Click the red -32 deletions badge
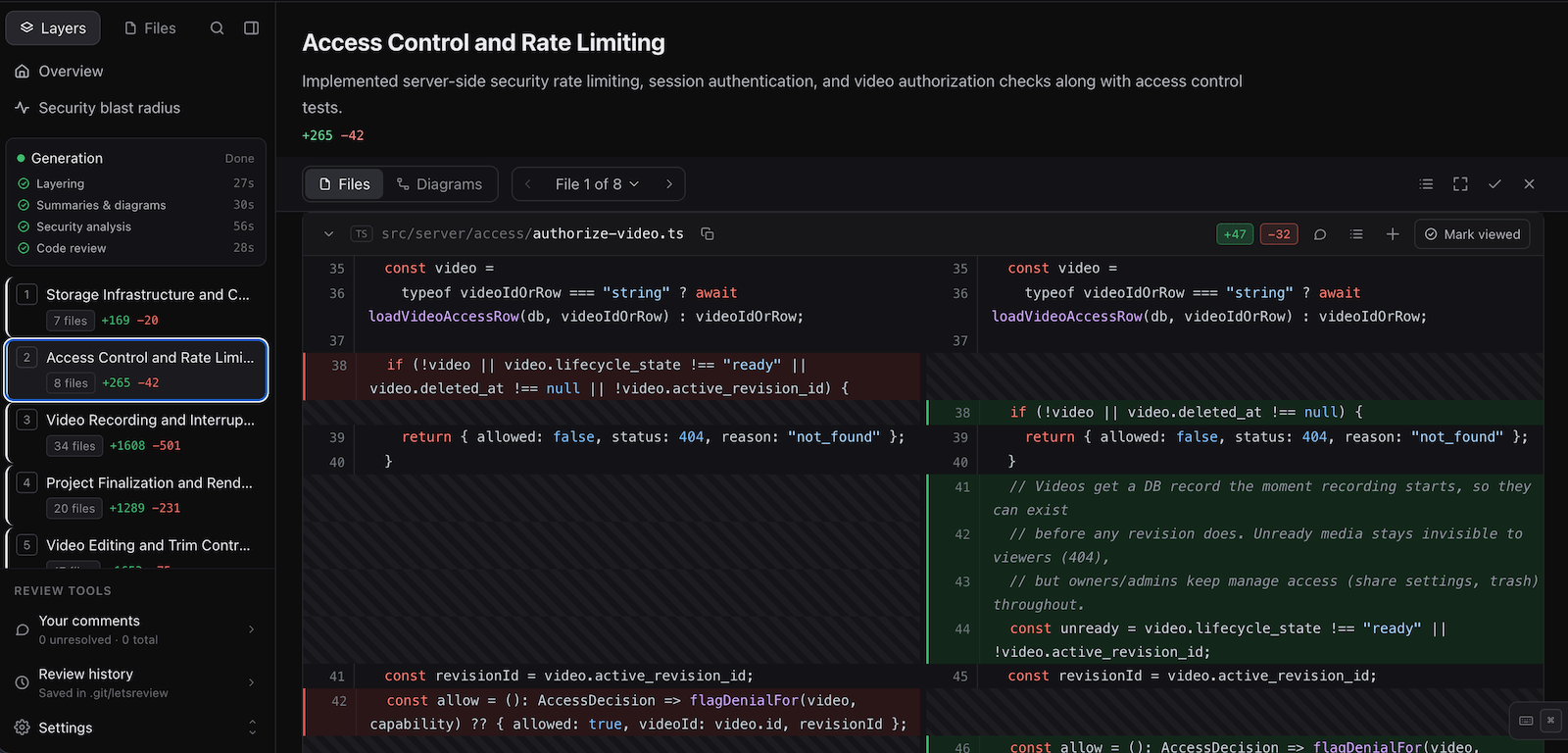This screenshot has height=753, width=1568. click(1279, 234)
